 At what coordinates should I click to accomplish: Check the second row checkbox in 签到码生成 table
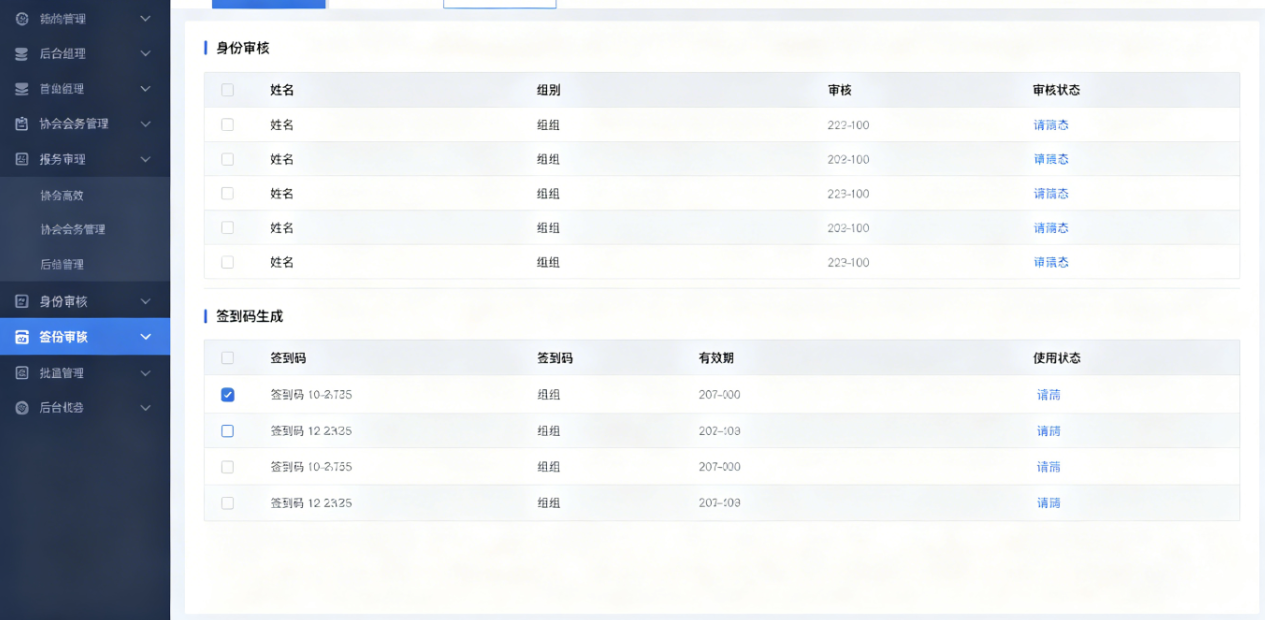click(x=227, y=431)
